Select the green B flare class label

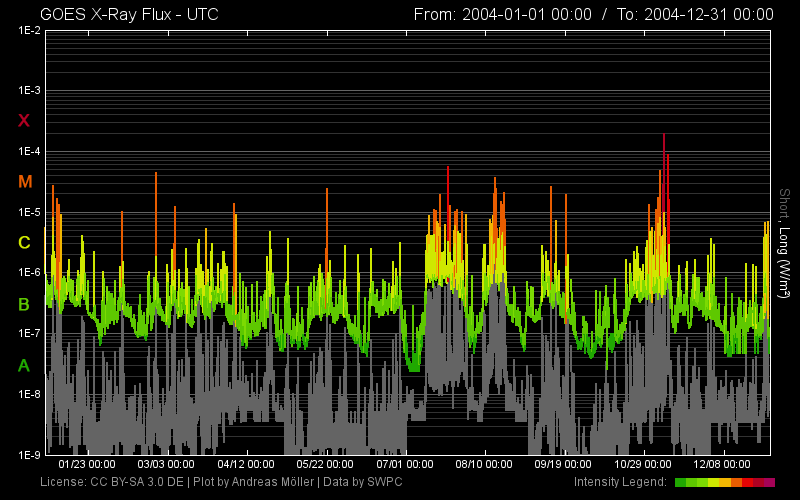point(25,303)
